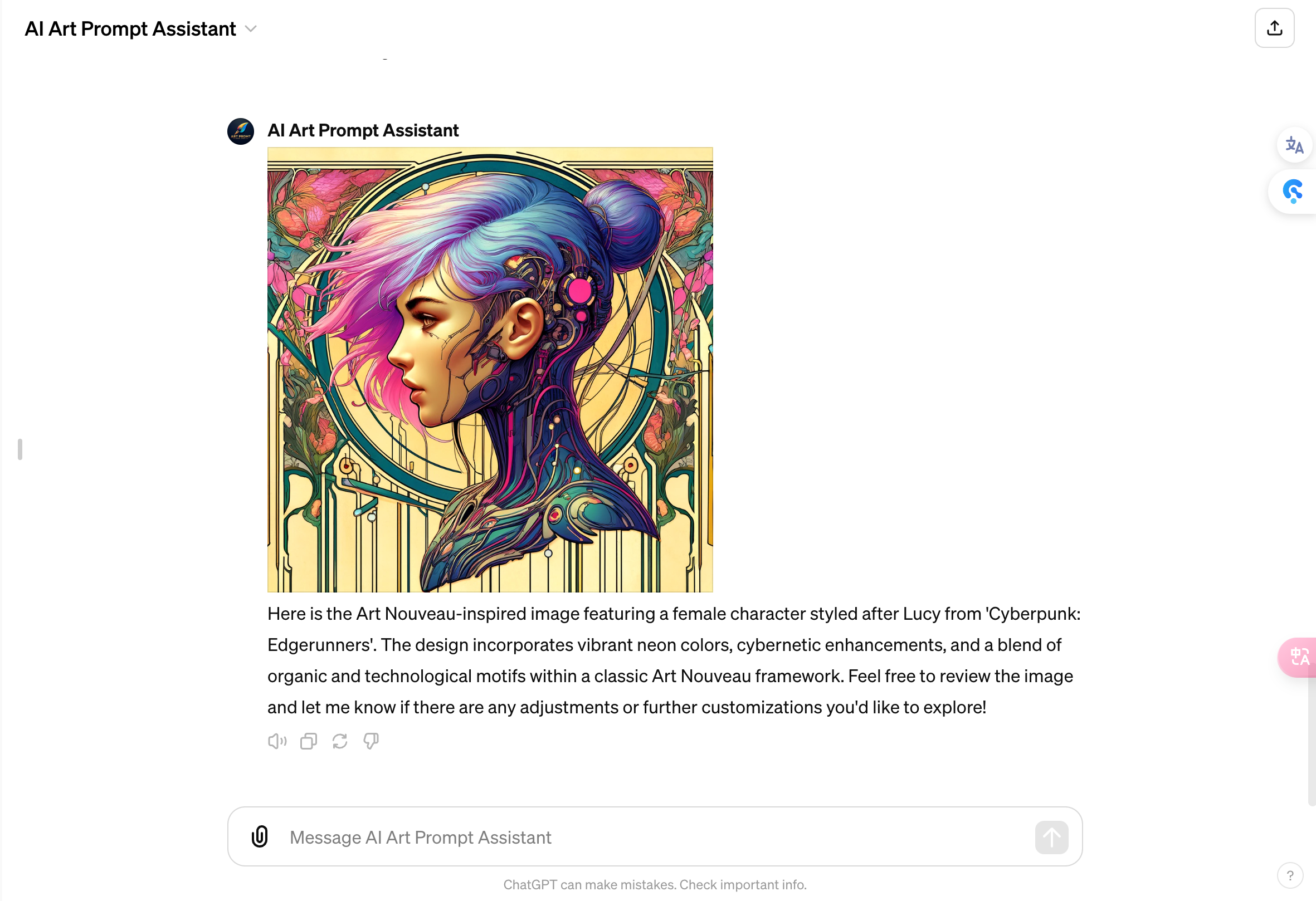Regenerate the assistant response
This screenshot has height=901, width=1316.
(340, 741)
